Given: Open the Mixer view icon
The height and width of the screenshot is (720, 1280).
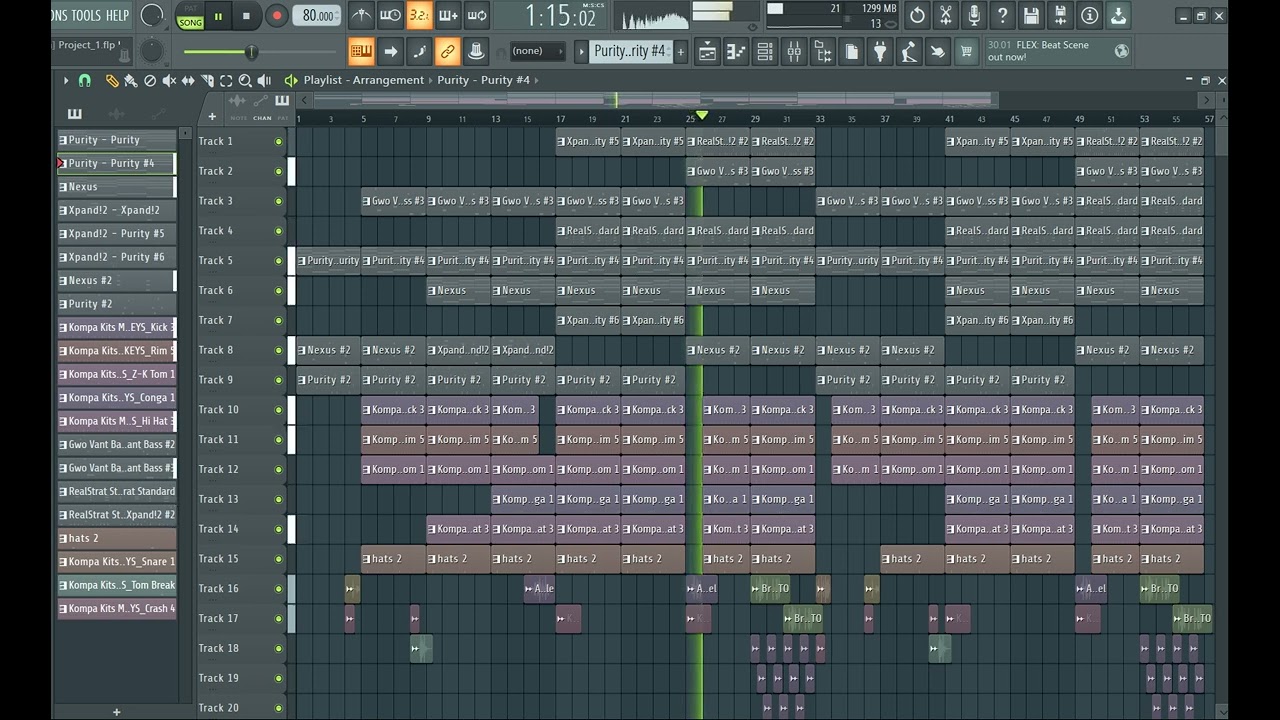Looking at the screenshot, I should click(794, 52).
